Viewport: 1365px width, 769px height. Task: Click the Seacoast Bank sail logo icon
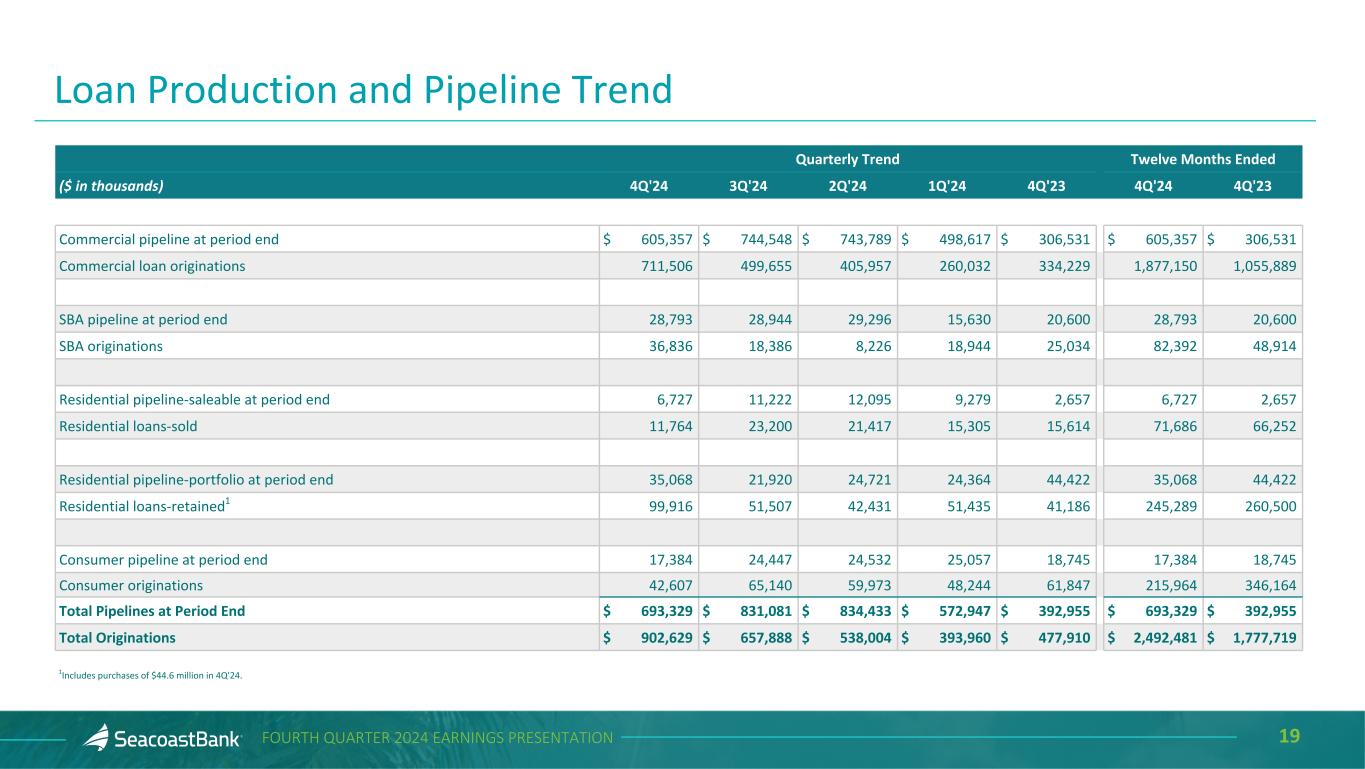pyautogui.click(x=95, y=738)
